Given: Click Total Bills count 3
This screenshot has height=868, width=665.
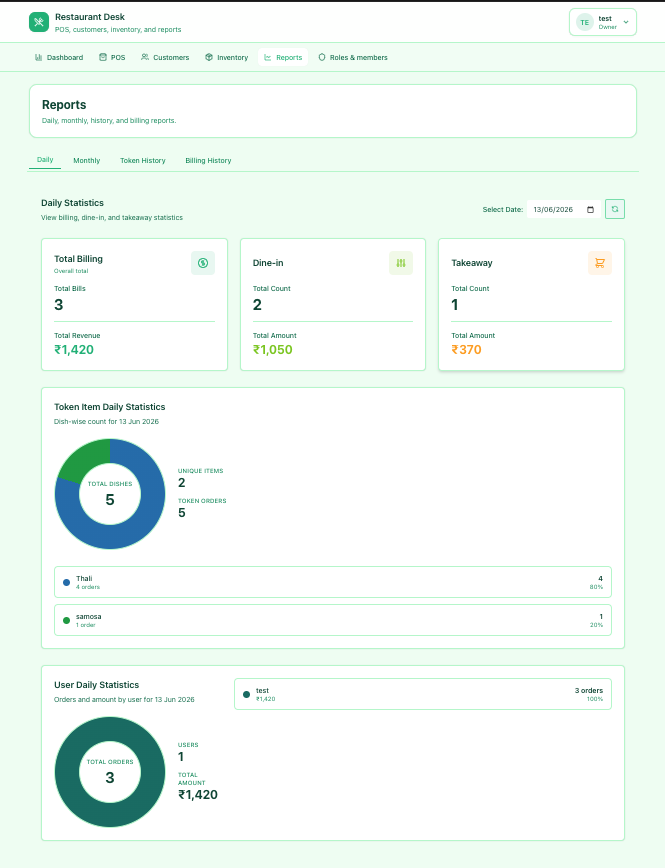Looking at the screenshot, I should pos(59,304).
